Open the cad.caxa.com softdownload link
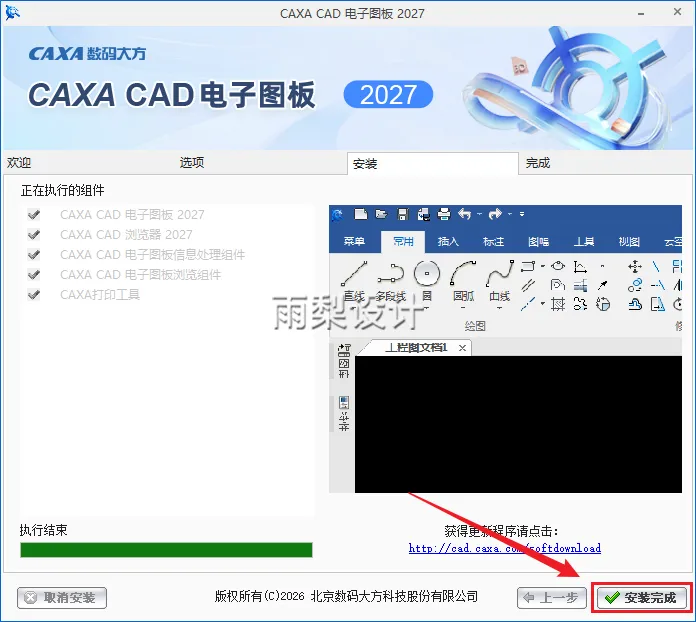Image resolution: width=696 pixels, height=622 pixels. click(505, 548)
